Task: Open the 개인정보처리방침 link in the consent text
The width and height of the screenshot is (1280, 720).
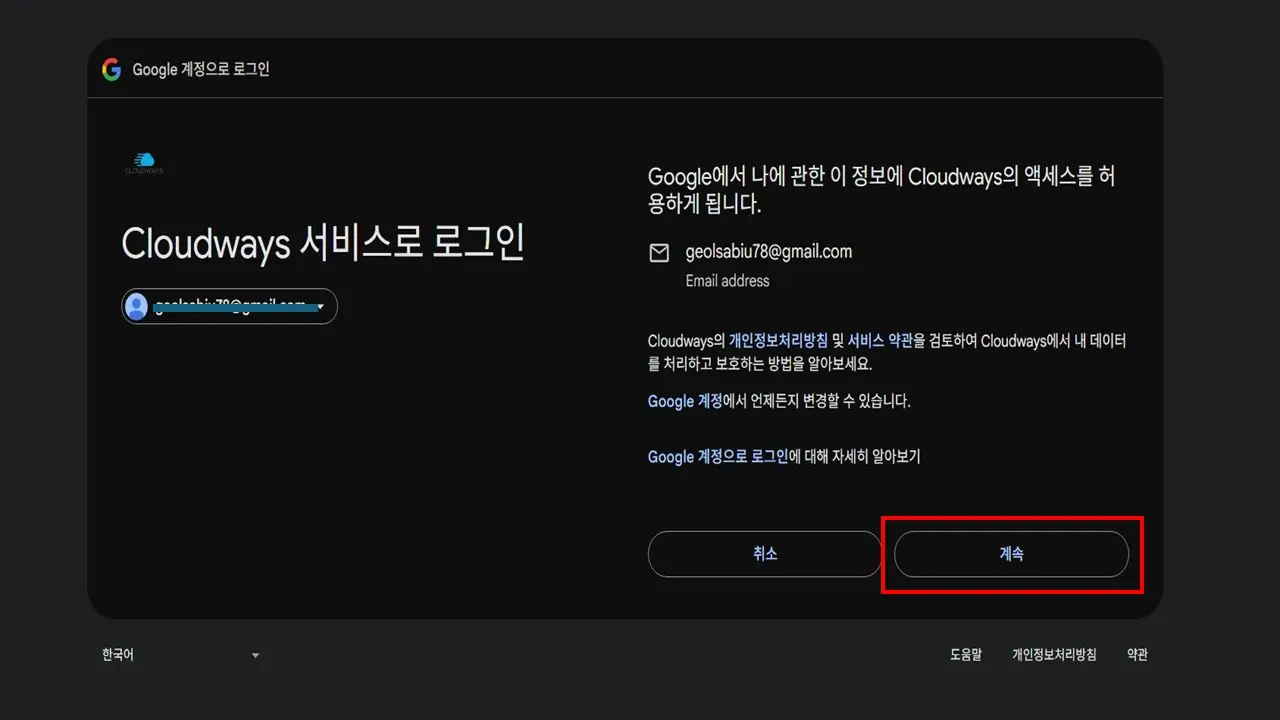Action: pyautogui.click(x=778, y=341)
